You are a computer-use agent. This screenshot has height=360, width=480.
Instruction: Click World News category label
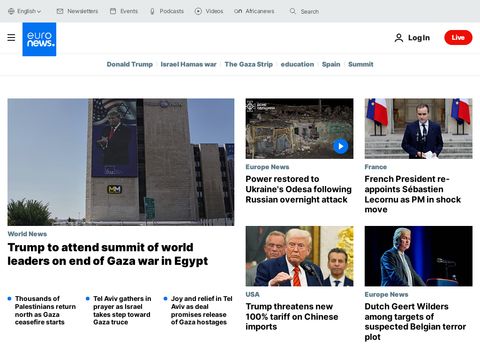(27, 234)
